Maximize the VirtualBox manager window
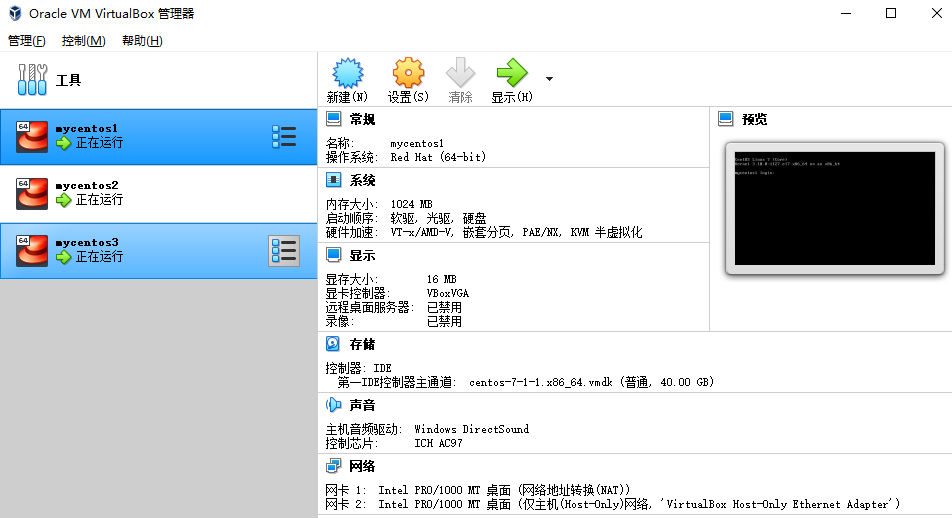 pos(891,13)
